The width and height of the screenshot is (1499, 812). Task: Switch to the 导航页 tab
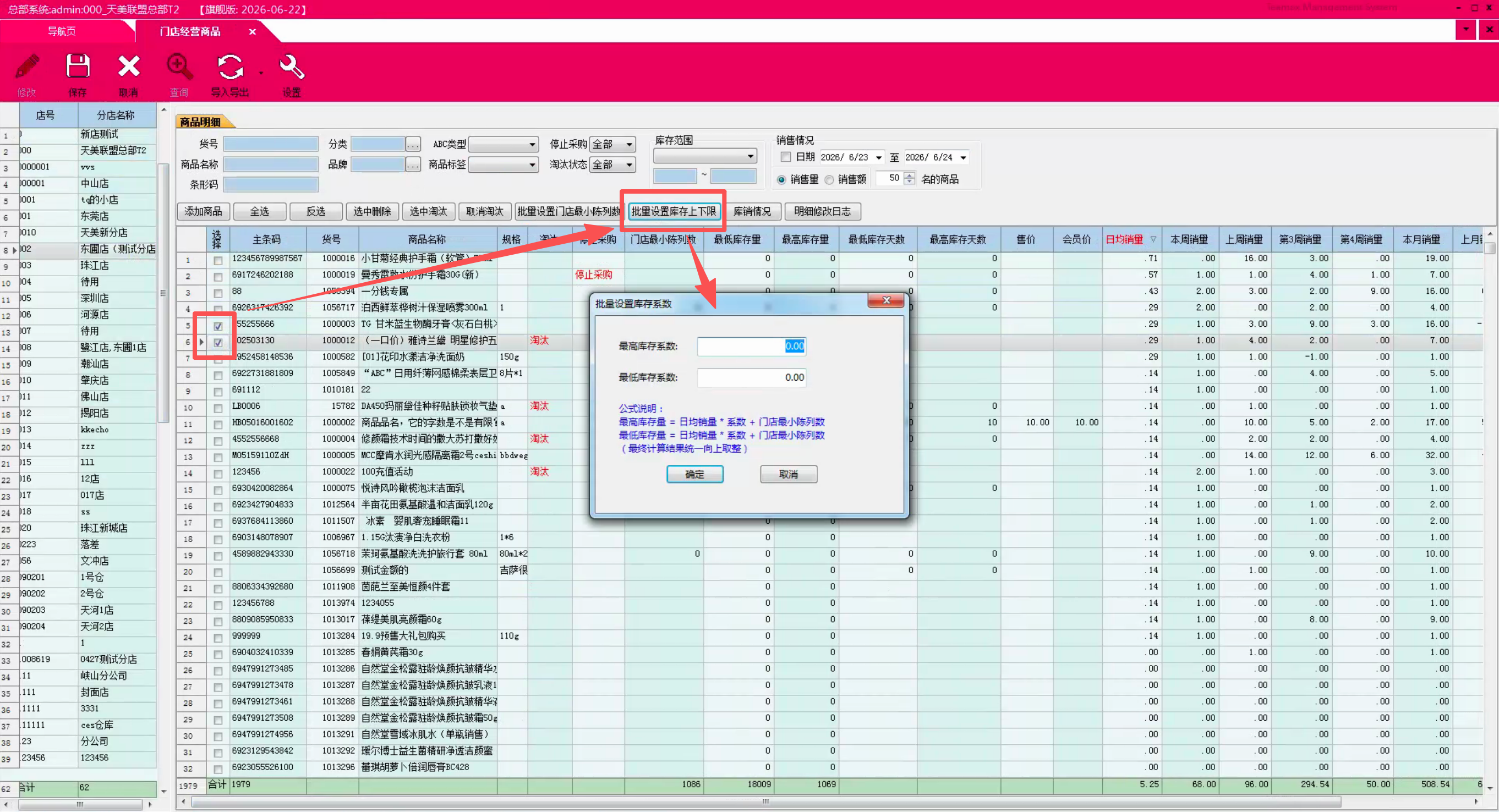coord(61,31)
